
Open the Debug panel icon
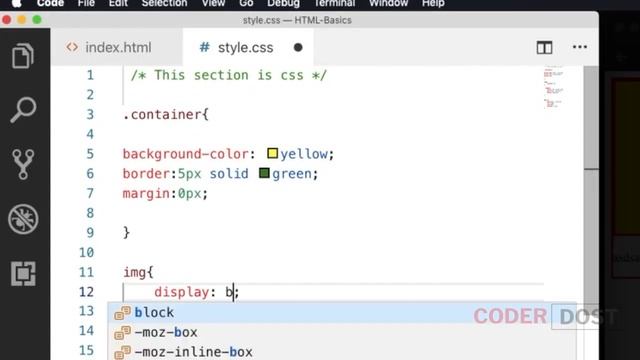point(23,219)
